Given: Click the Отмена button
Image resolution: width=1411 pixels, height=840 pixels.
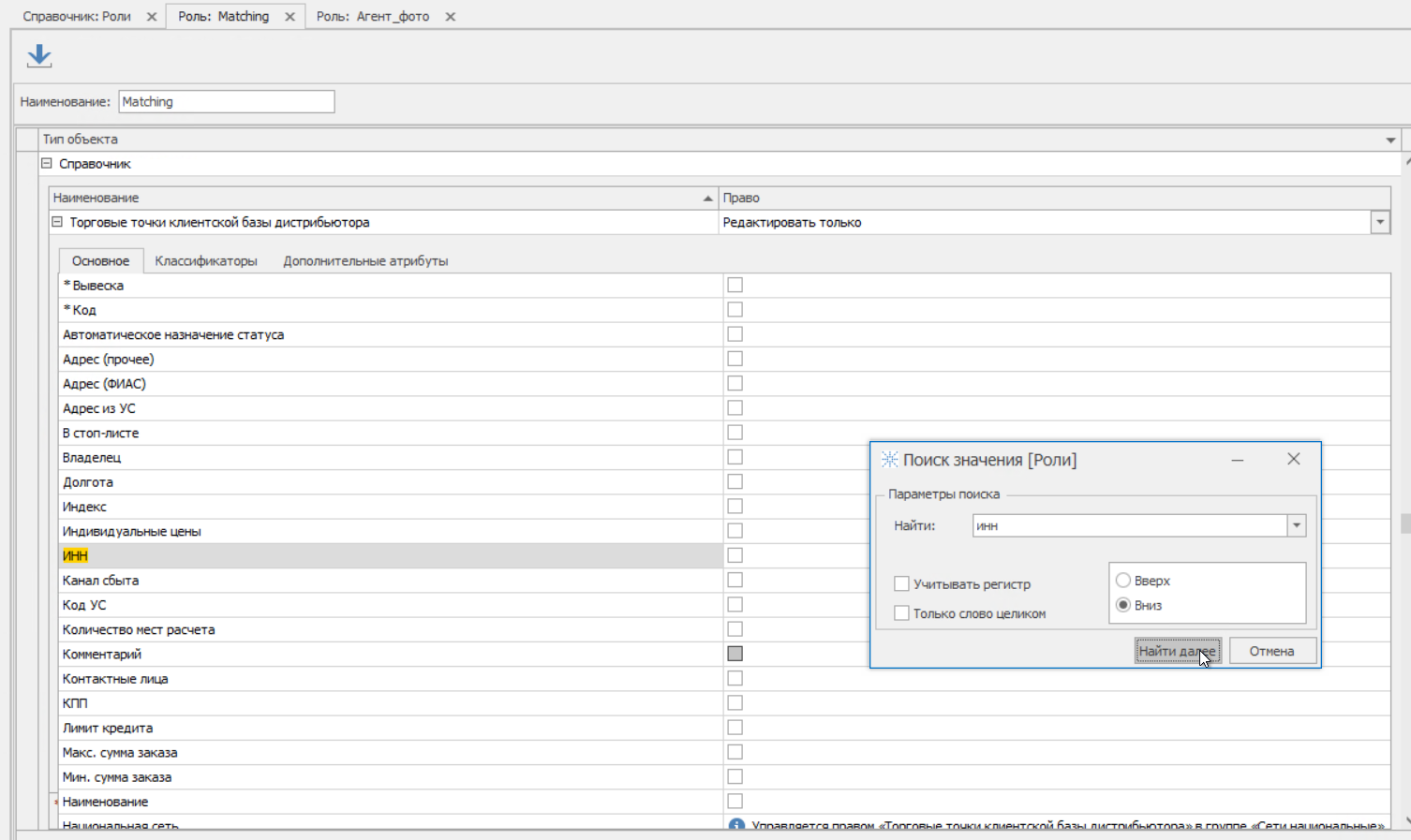Looking at the screenshot, I should click(x=1271, y=651).
